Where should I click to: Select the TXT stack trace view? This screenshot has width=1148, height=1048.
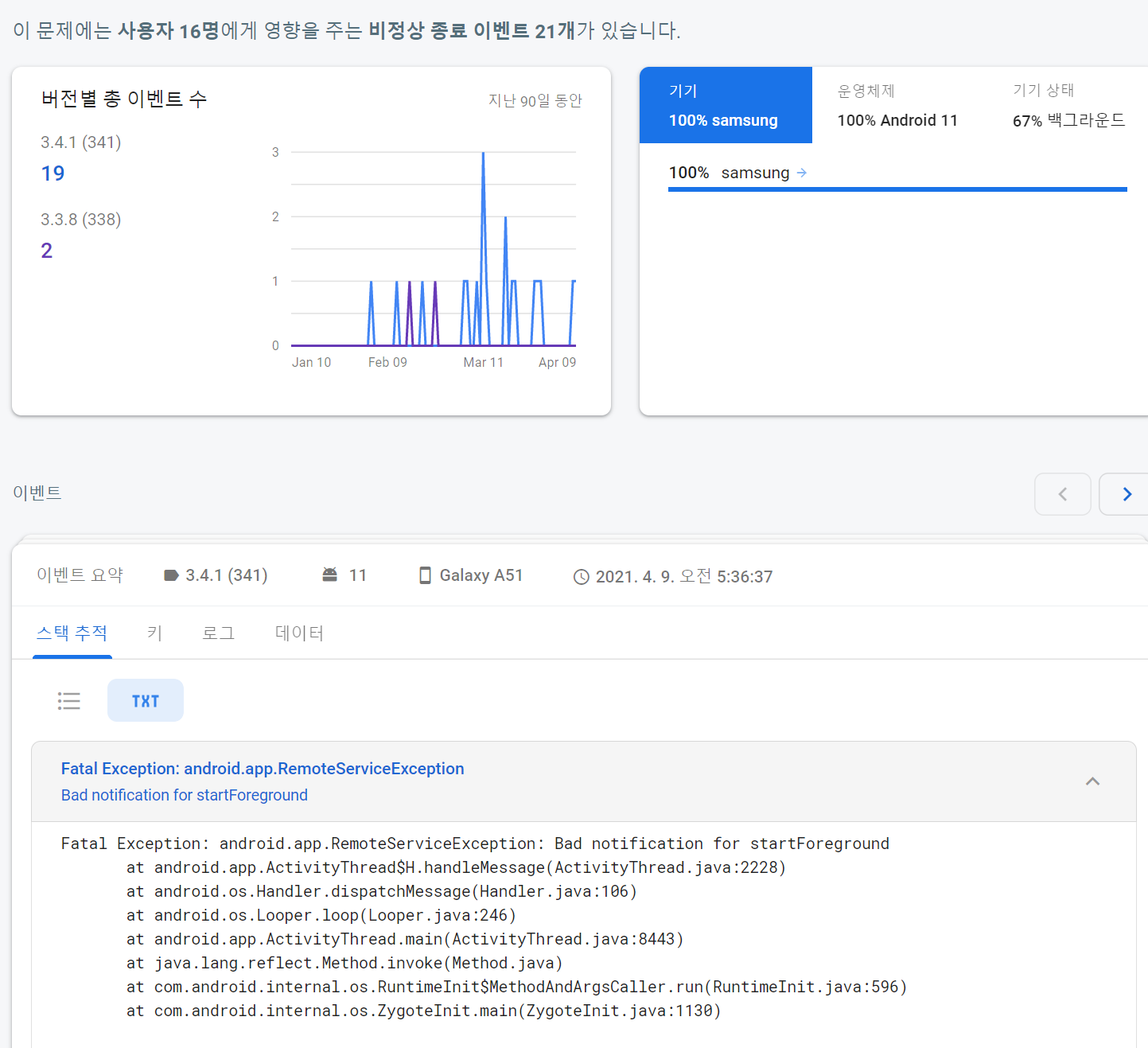146,700
